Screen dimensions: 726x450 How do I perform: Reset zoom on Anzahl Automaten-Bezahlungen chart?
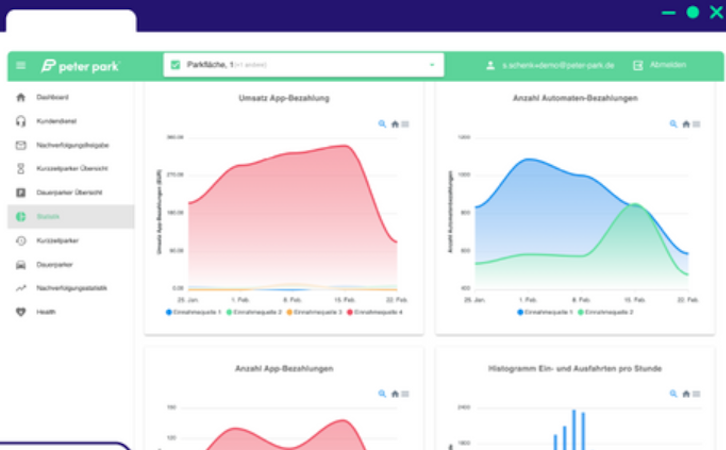point(686,124)
